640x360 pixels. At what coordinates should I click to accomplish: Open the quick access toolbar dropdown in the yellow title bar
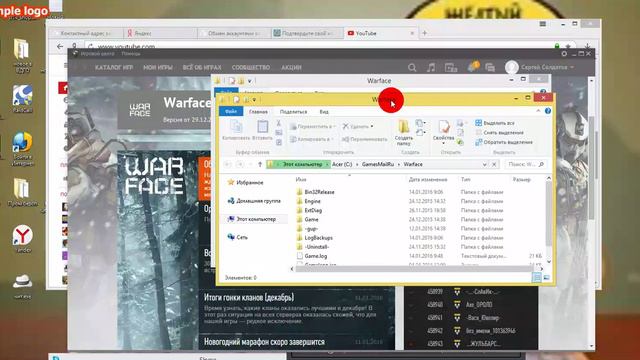[254, 99]
